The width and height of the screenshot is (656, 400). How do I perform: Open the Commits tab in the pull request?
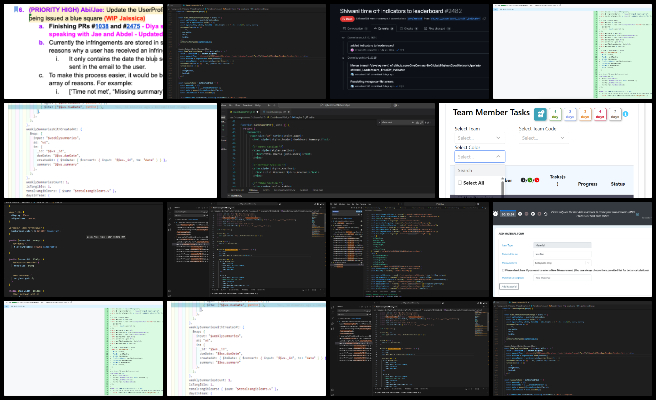coord(383,28)
